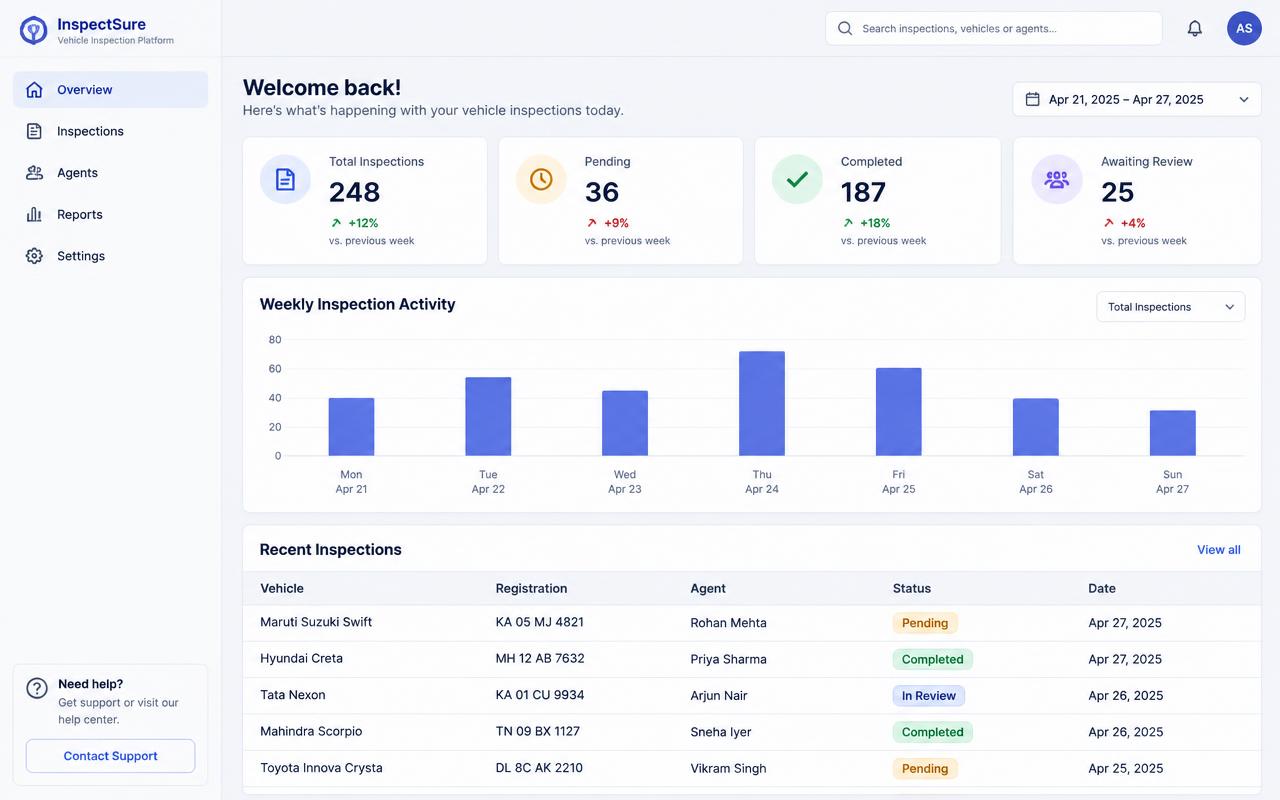Click the 248 total inspections value
The height and width of the screenshot is (800, 1280).
(355, 192)
